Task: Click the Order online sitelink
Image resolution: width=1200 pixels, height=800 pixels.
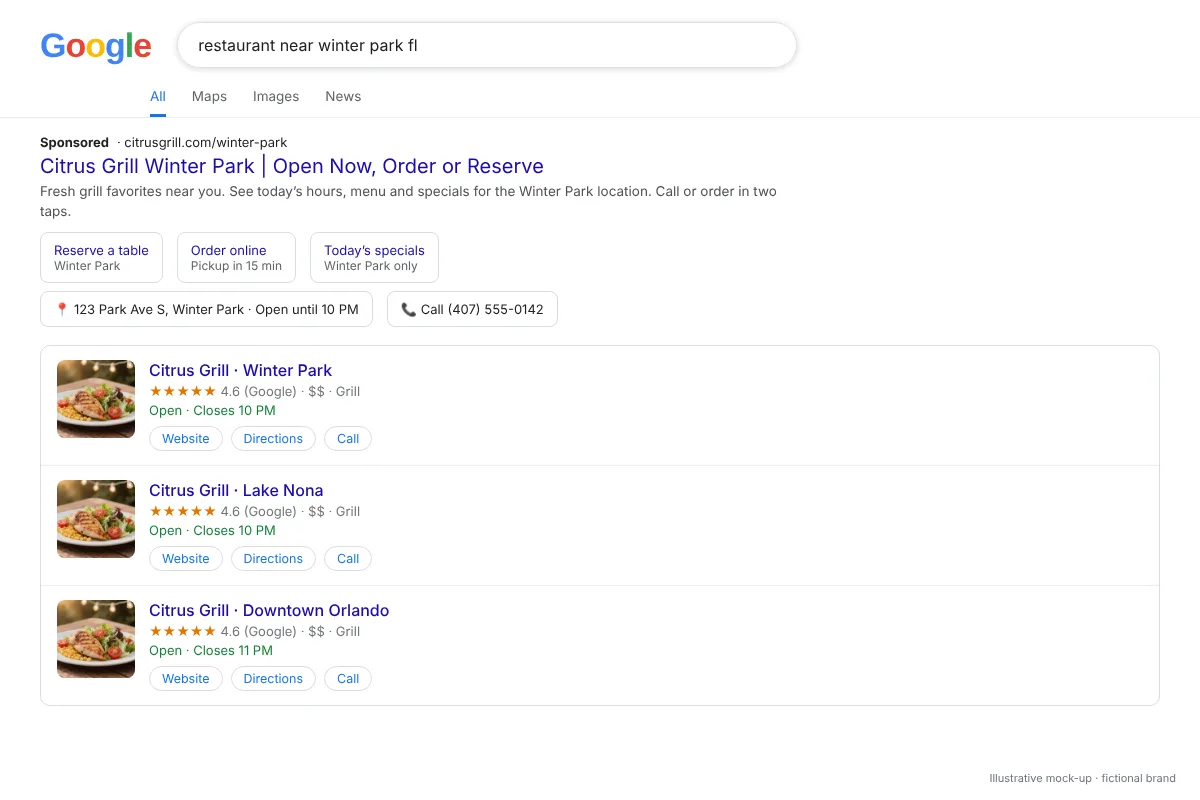Action: click(236, 258)
